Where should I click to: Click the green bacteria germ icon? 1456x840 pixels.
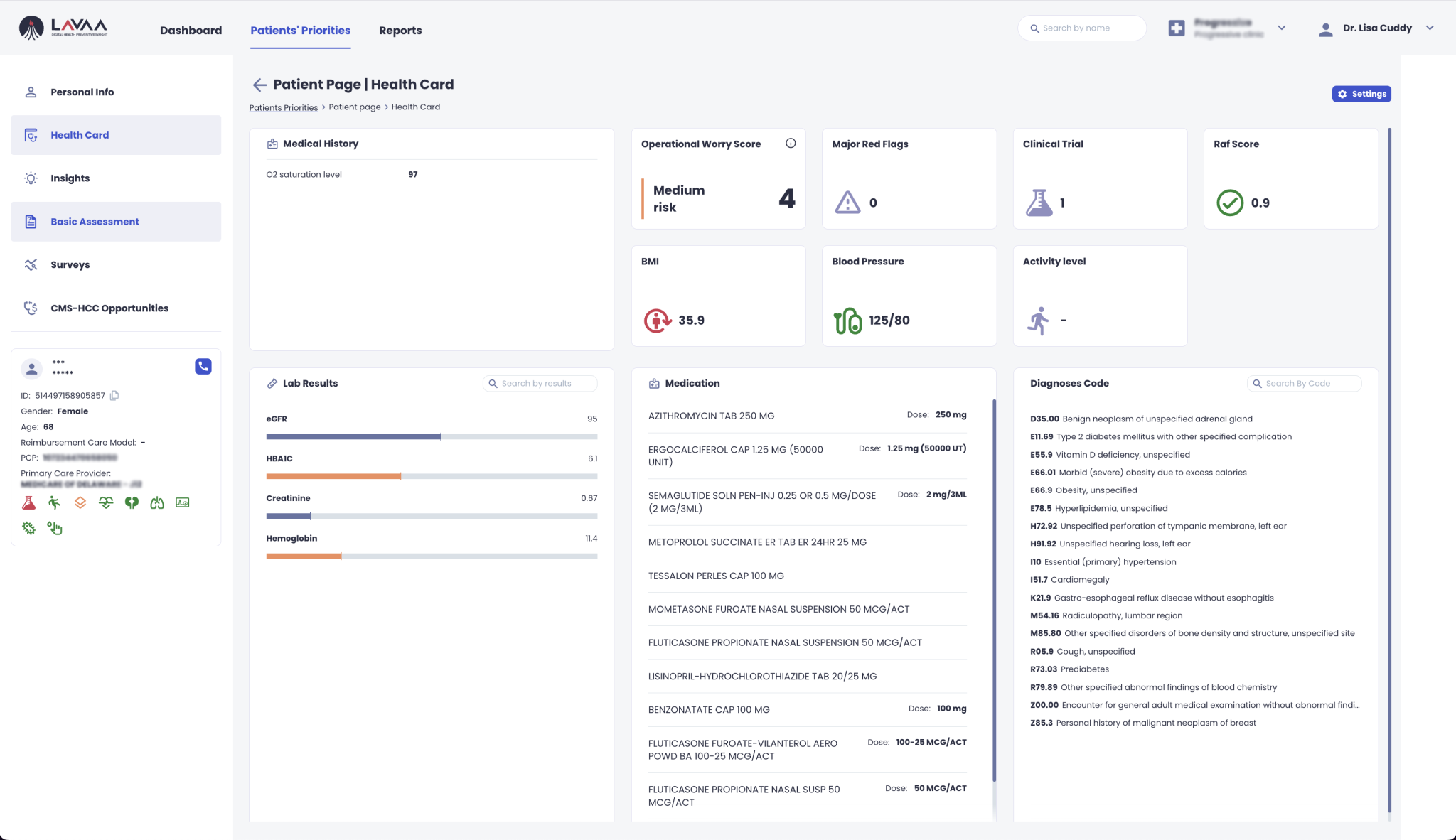coord(28,528)
